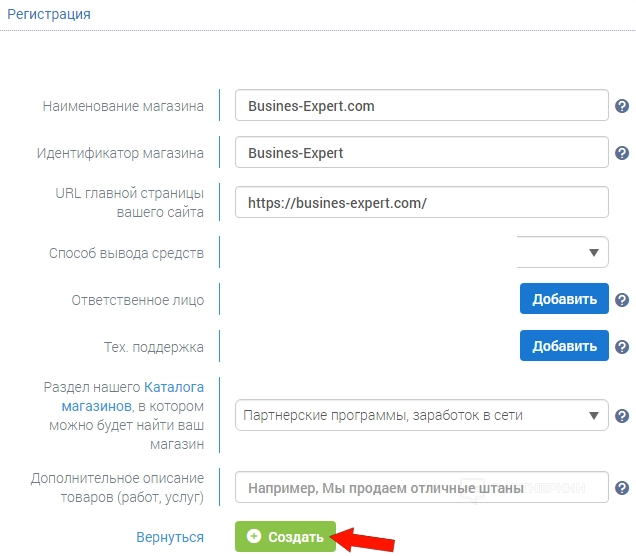Viewport: 636px width, 556px height.
Task: Click help icon beside catalog section dropdown
Action: [621, 415]
